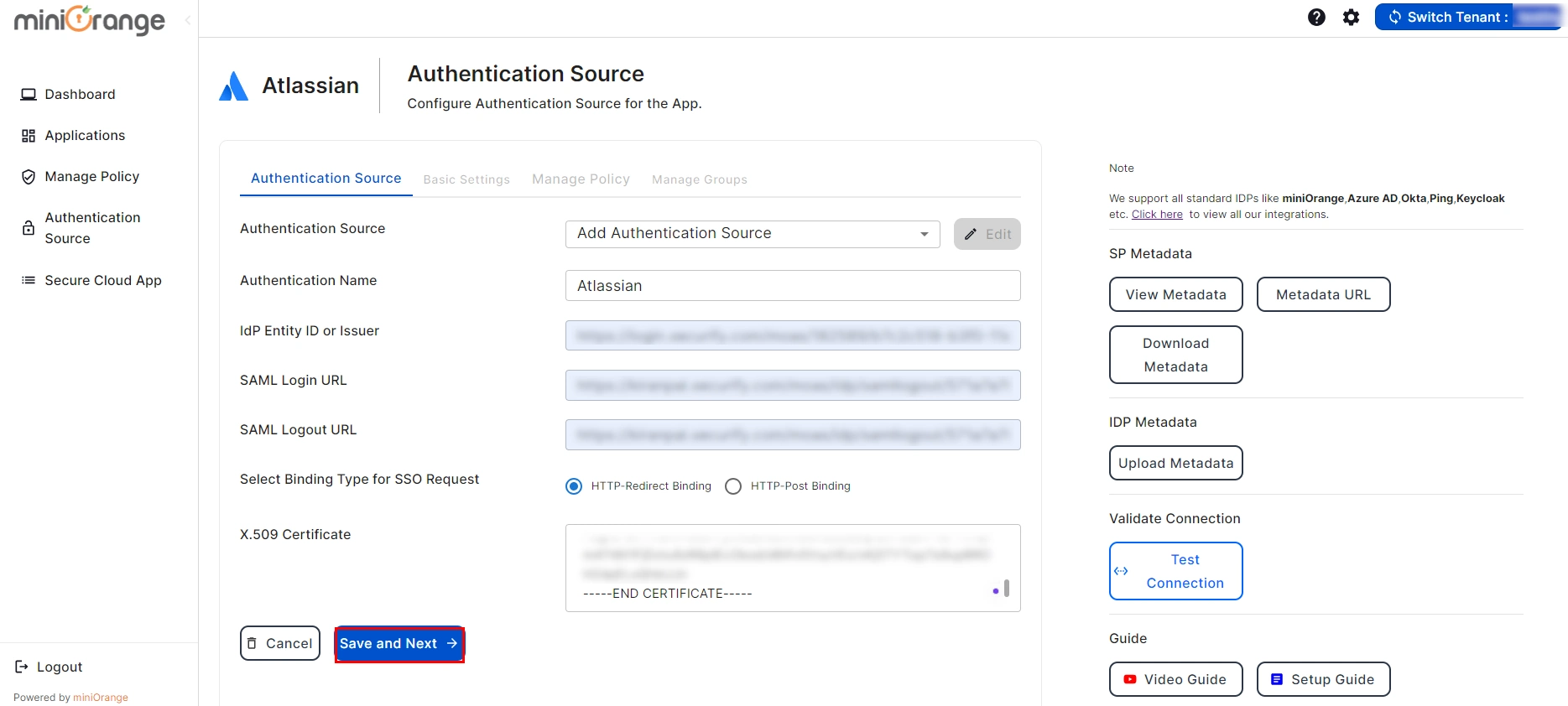Click the Atlassian logo icon

click(x=233, y=86)
